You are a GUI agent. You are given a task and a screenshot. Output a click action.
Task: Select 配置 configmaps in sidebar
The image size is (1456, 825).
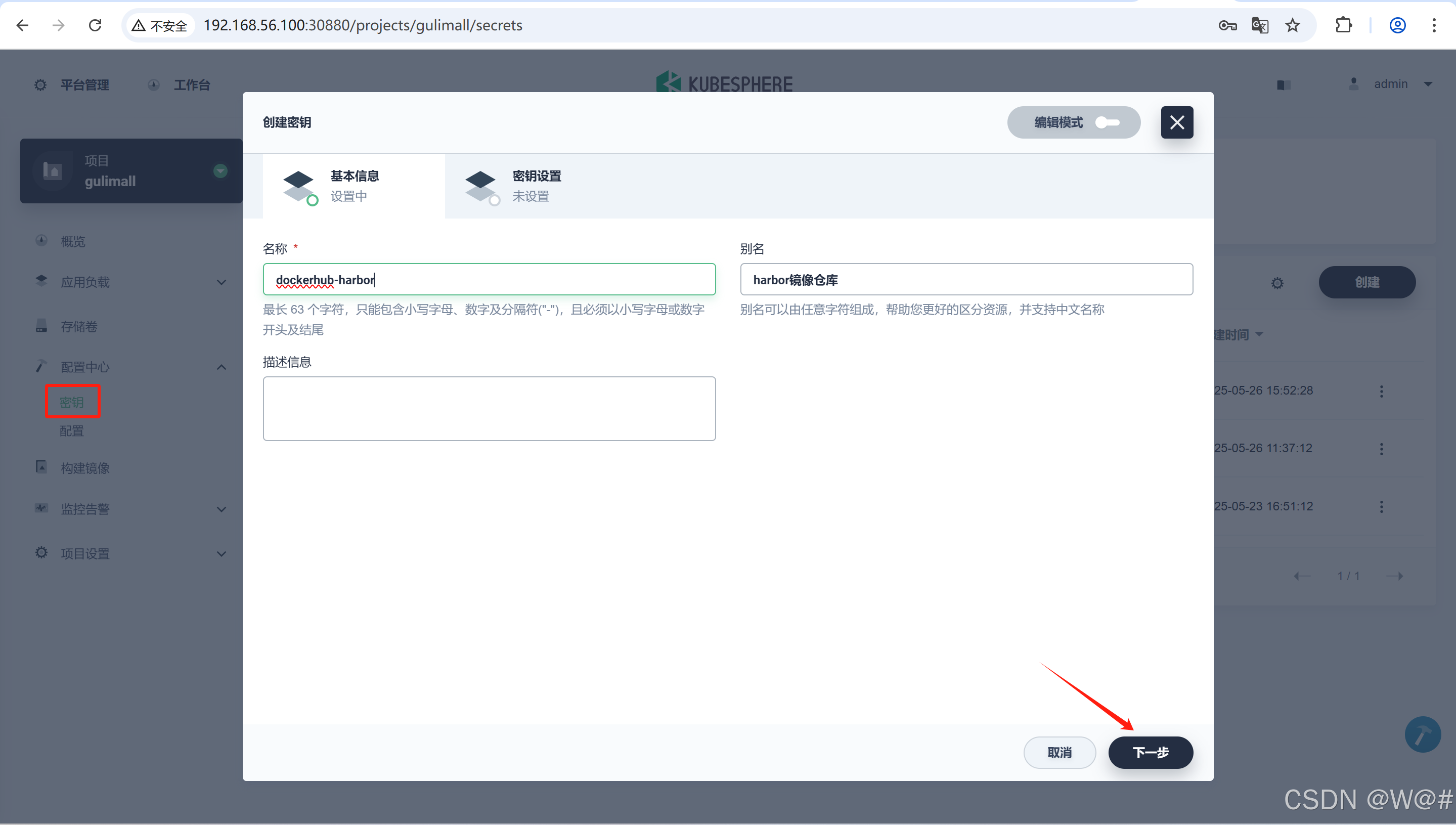tap(72, 431)
